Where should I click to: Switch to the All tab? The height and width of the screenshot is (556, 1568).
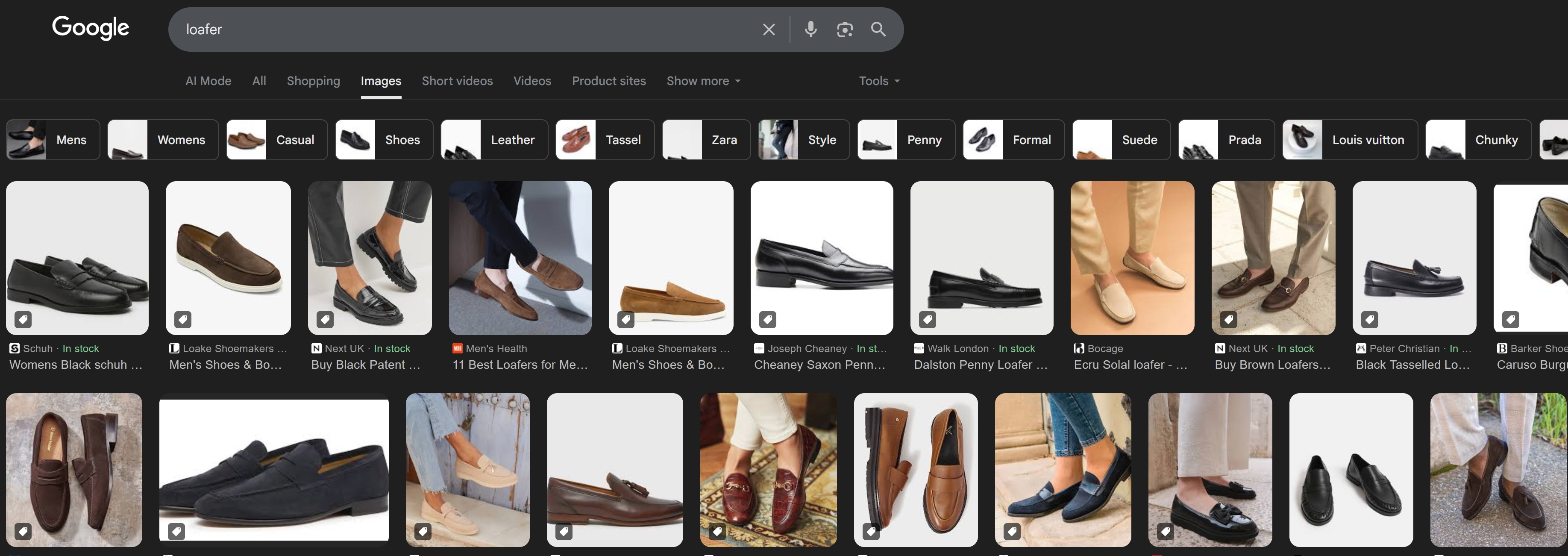point(259,81)
